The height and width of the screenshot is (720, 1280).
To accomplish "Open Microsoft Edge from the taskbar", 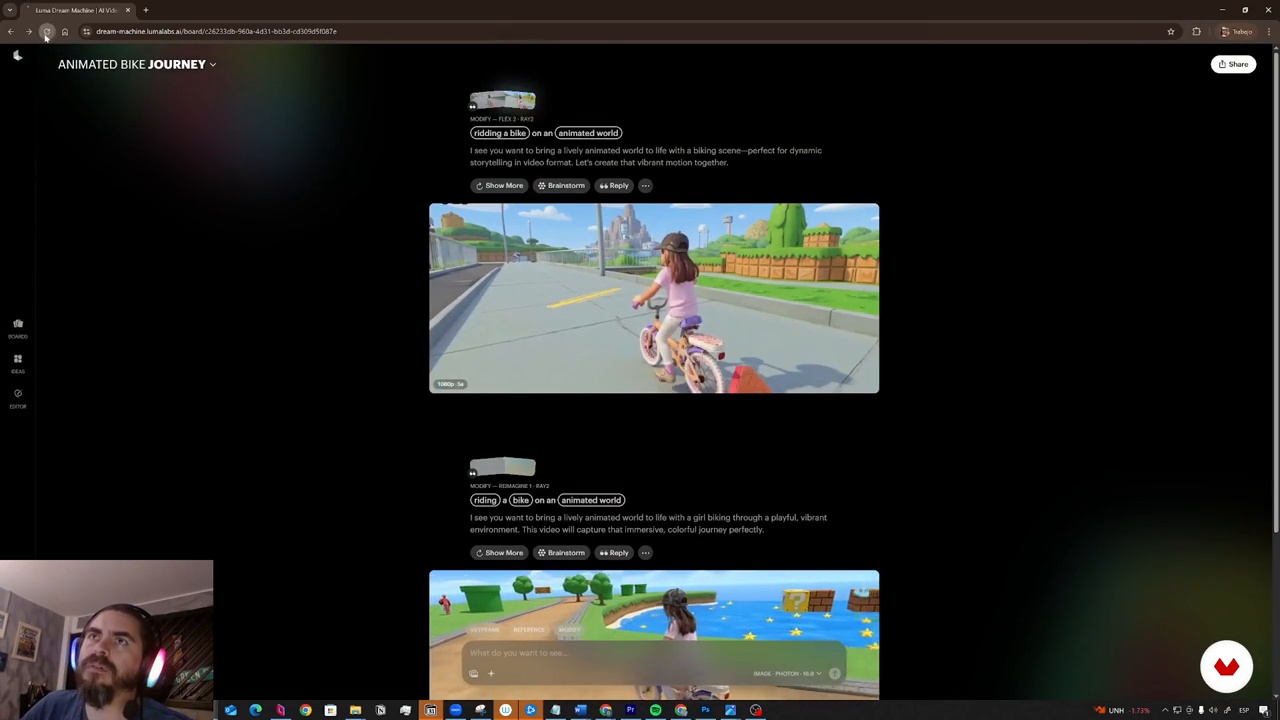I will pos(255,710).
